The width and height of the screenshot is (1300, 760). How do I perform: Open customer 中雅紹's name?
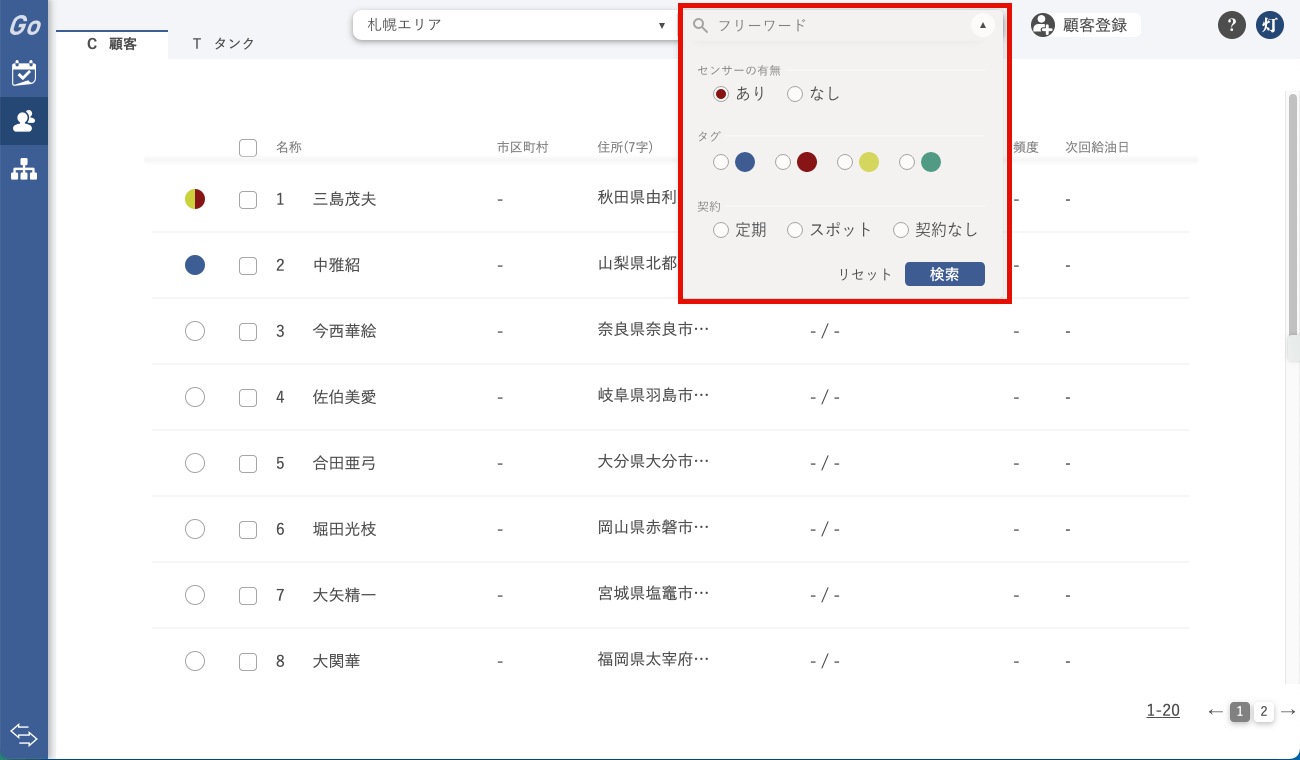pyautogui.click(x=337, y=265)
